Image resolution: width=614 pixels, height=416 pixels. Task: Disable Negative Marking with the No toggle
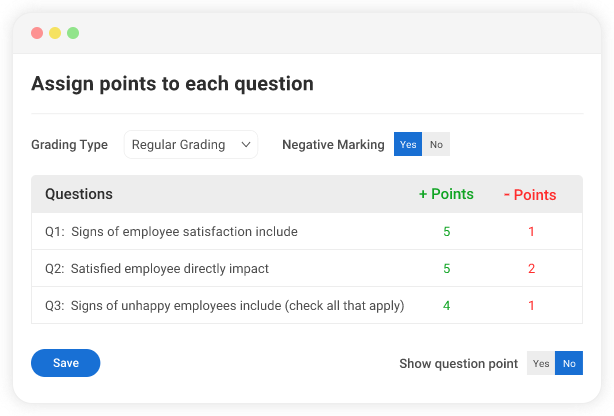(x=436, y=145)
